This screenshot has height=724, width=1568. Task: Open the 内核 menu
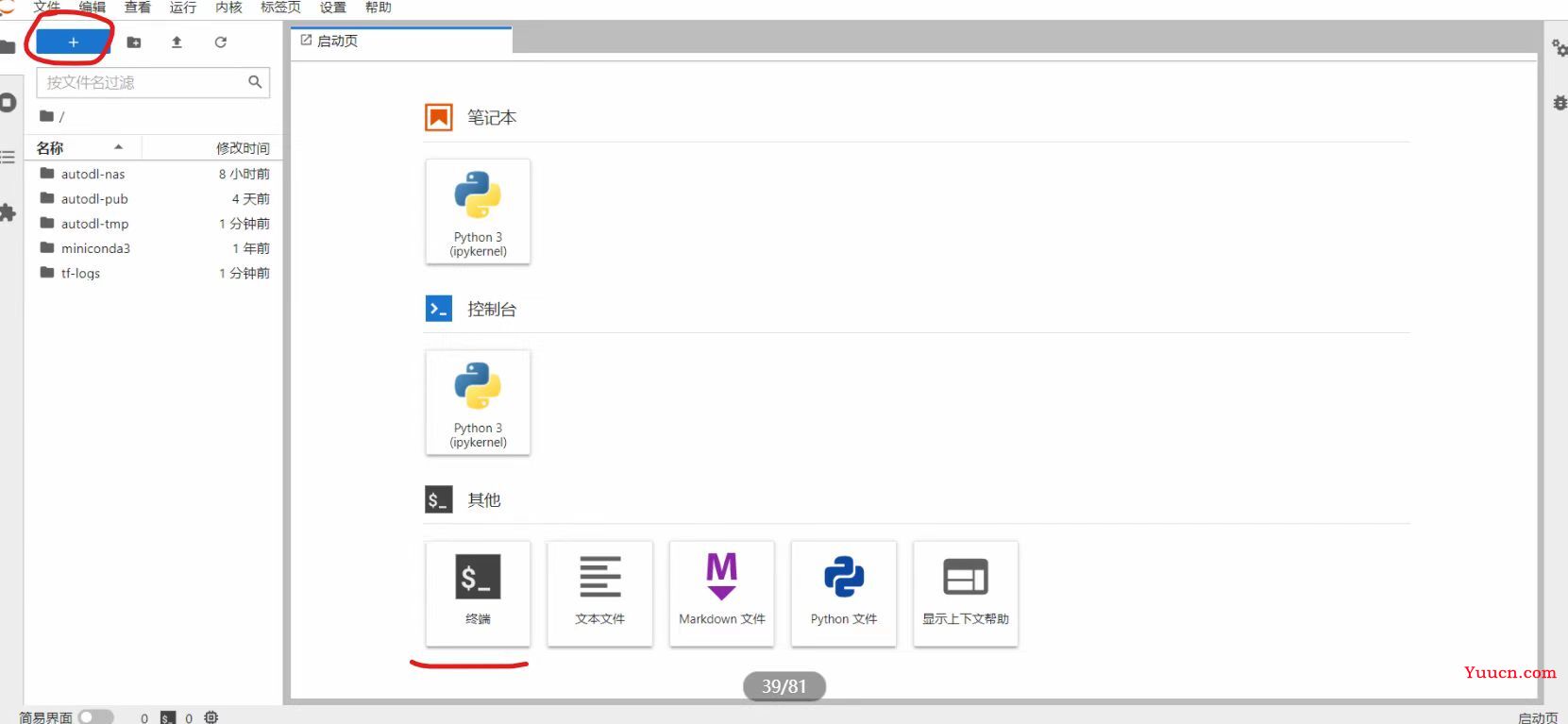228,8
